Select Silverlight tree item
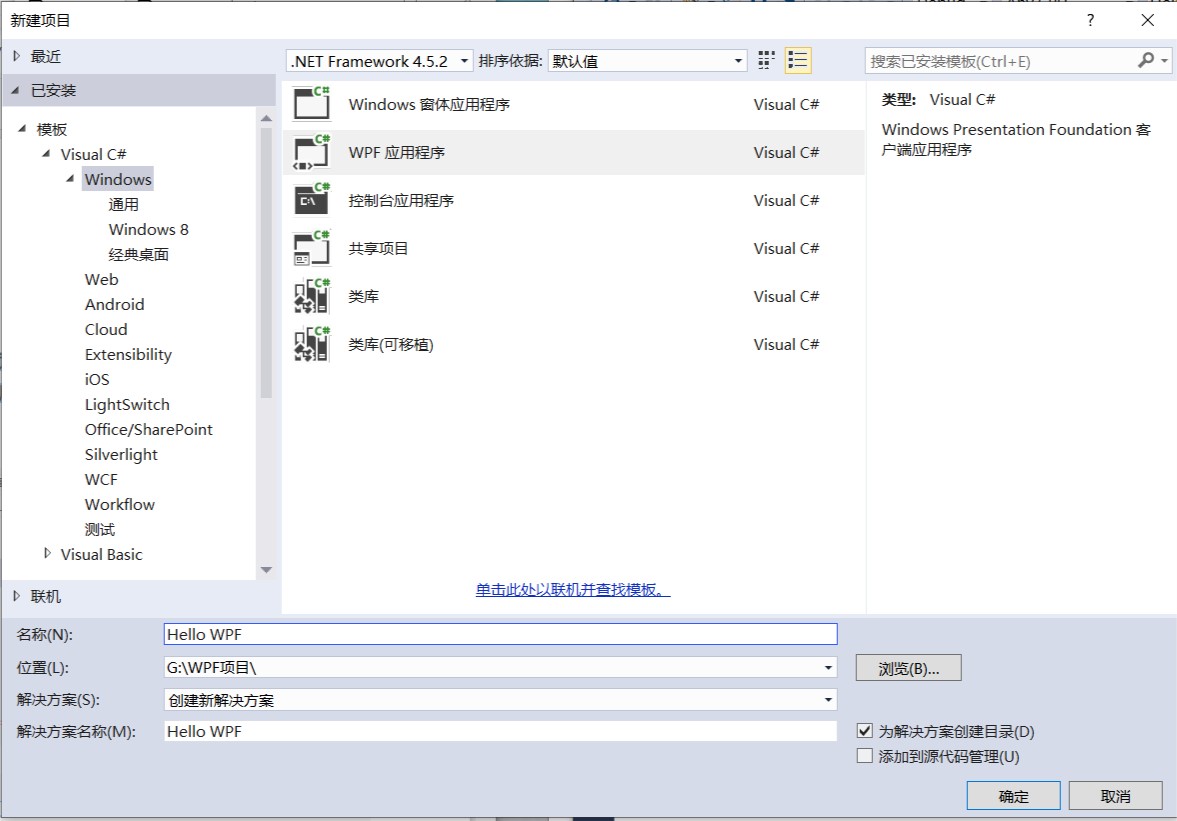This screenshot has width=1177, height=821. (x=121, y=454)
